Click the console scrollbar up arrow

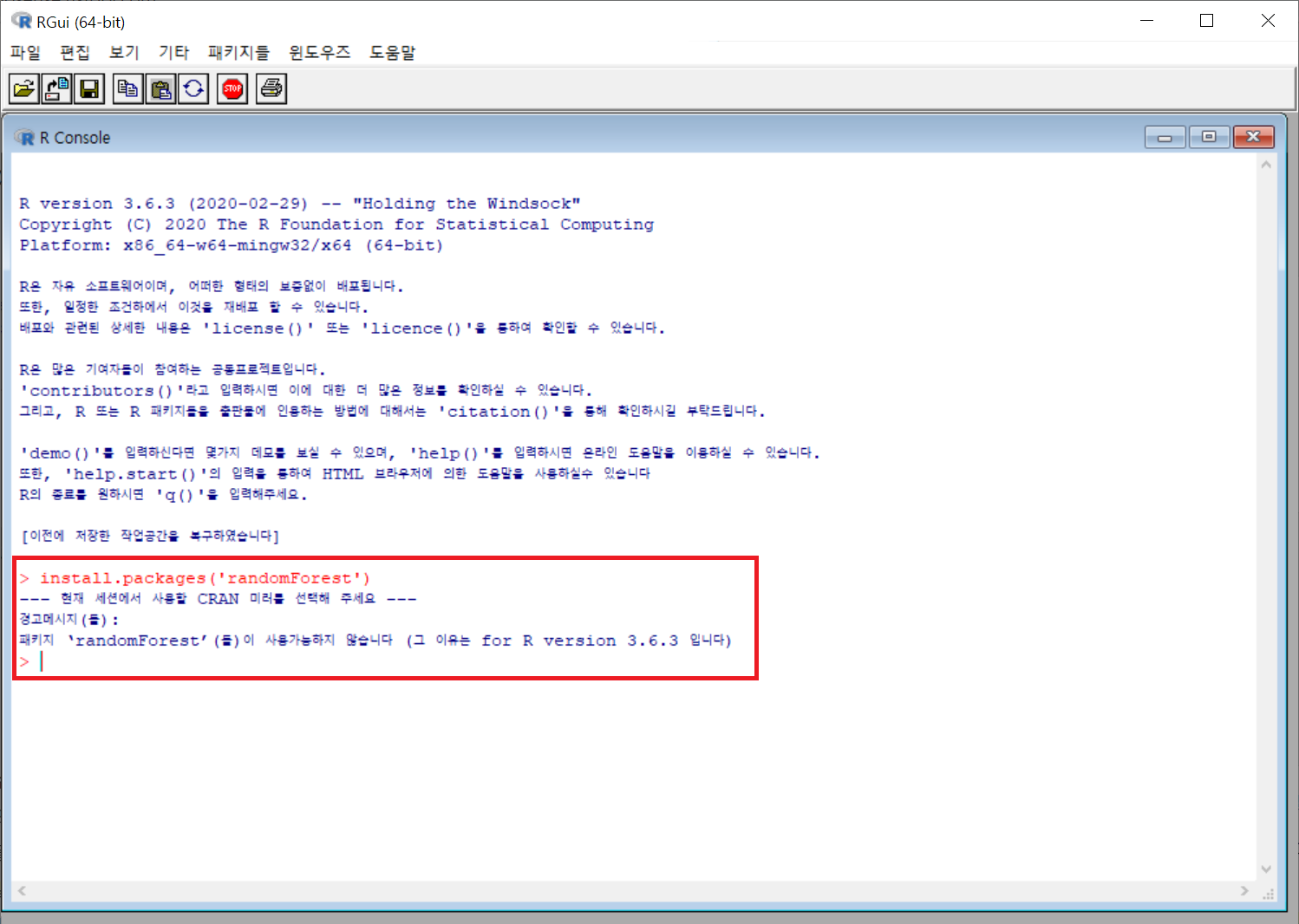[1266, 164]
